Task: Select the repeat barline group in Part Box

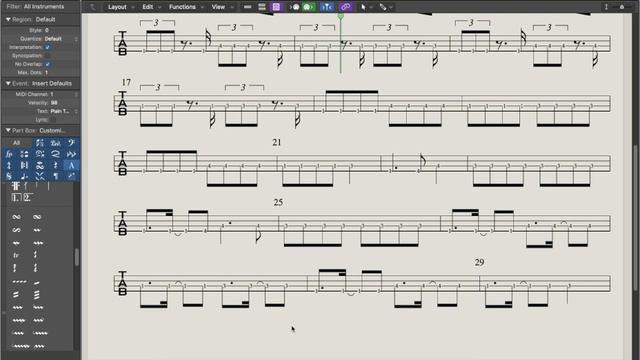Action: click(x=24, y=165)
